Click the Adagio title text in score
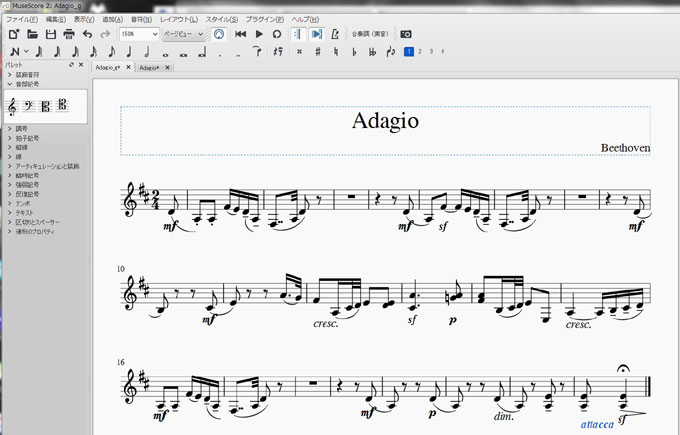Image resolution: width=680 pixels, height=435 pixels. (385, 121)
